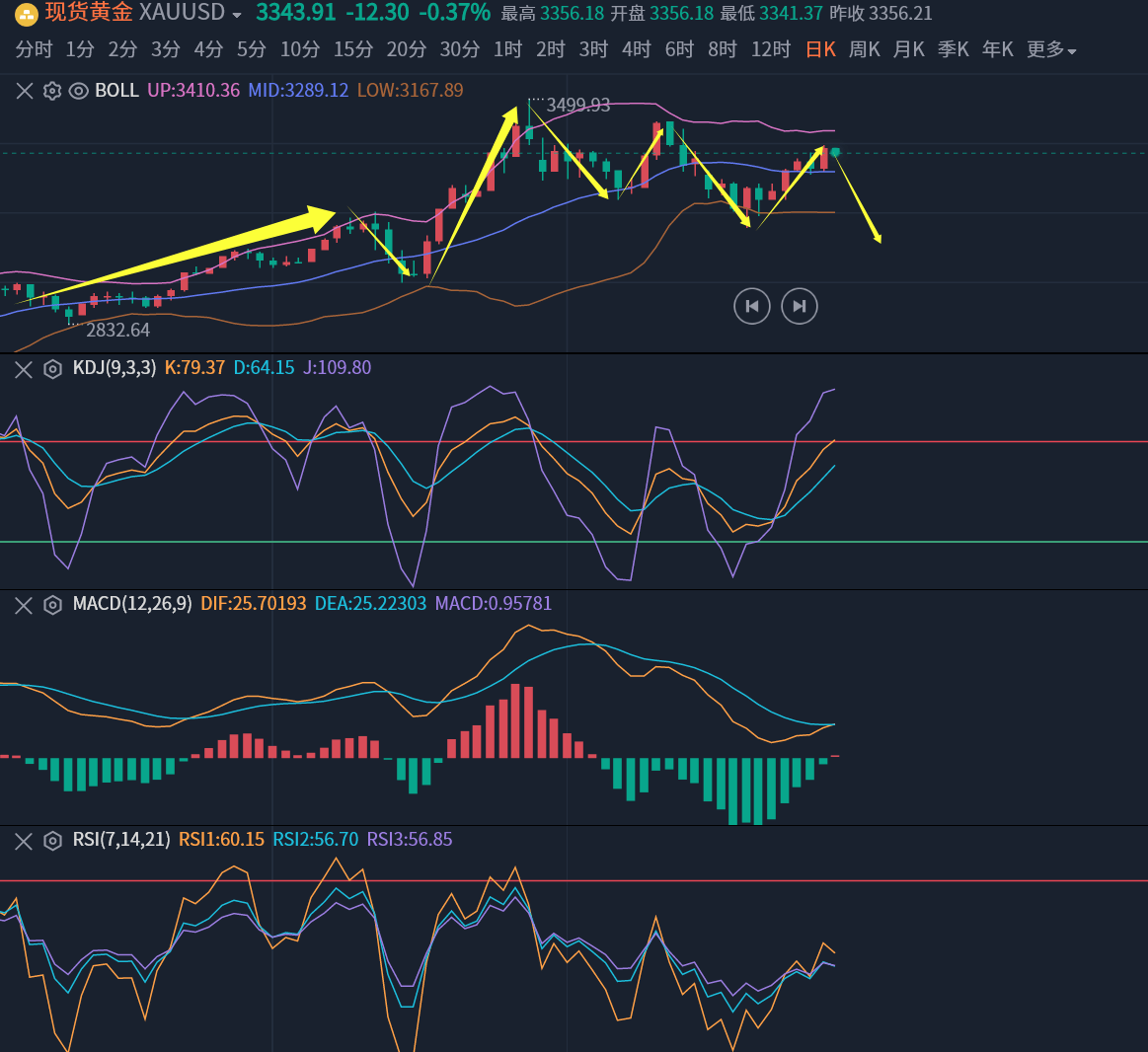The height and width of the screenshot is (1052, 1148).
Task: Click the RSI2:56.70 value
Action: [316, 840]
